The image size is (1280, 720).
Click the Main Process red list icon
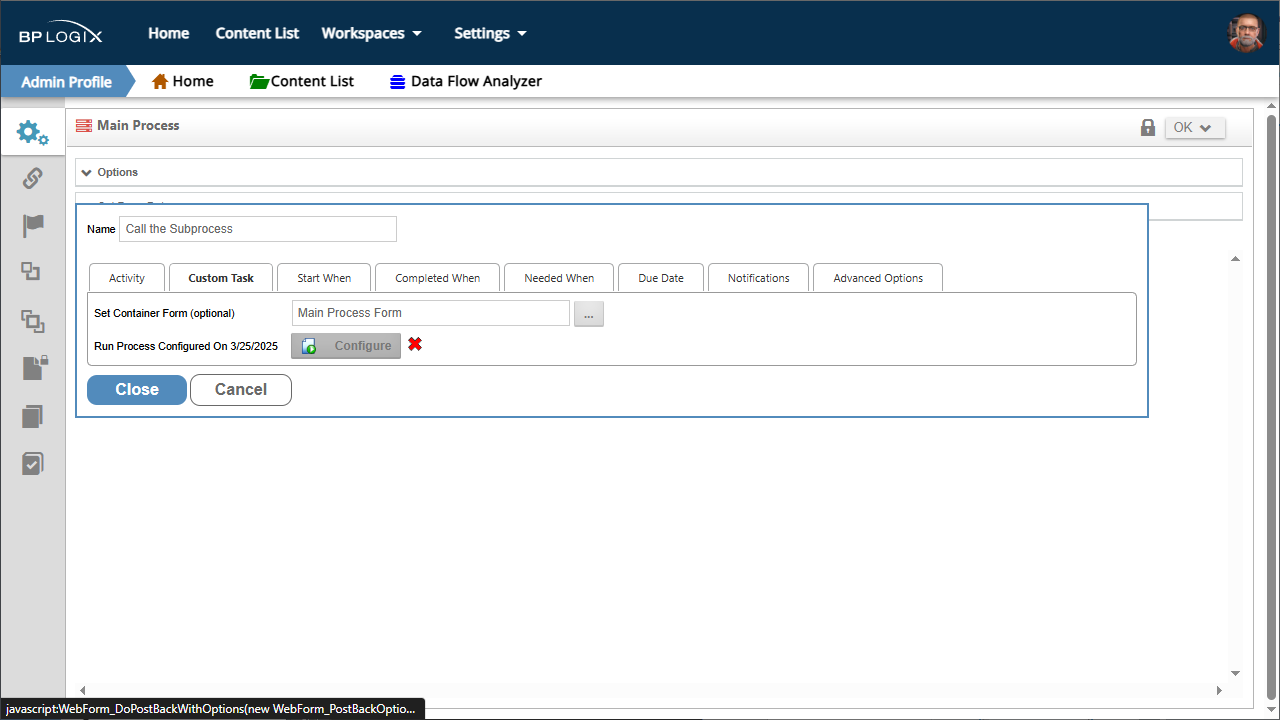pyautogui.click(x=84, y=126)
